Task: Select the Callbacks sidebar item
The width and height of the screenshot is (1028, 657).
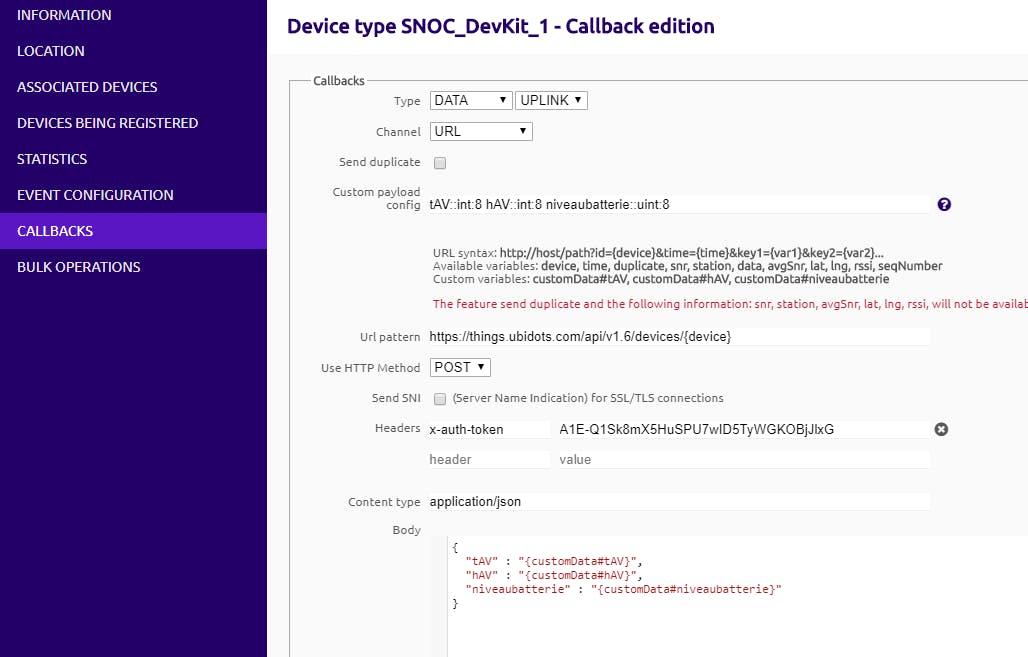Action: point(55,231)
